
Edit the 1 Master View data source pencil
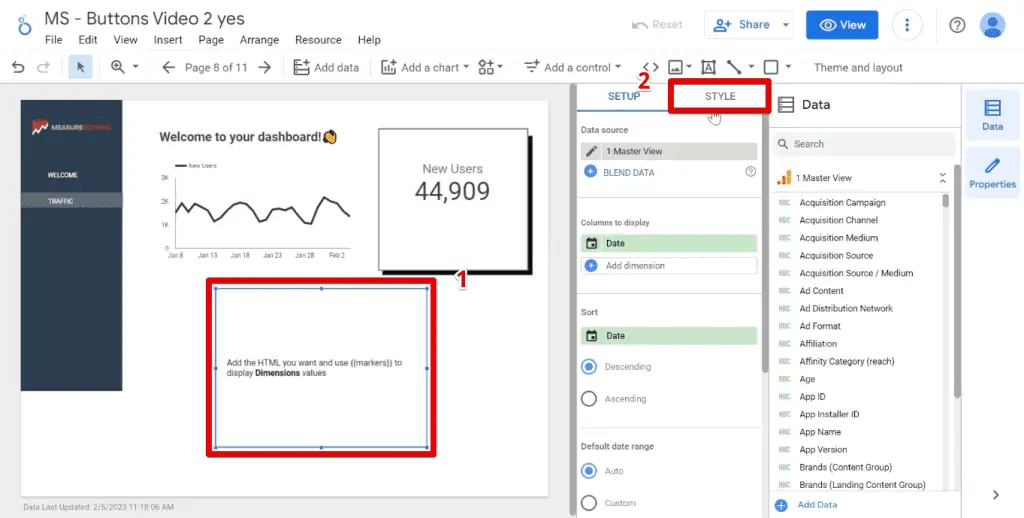click(592, 151)
